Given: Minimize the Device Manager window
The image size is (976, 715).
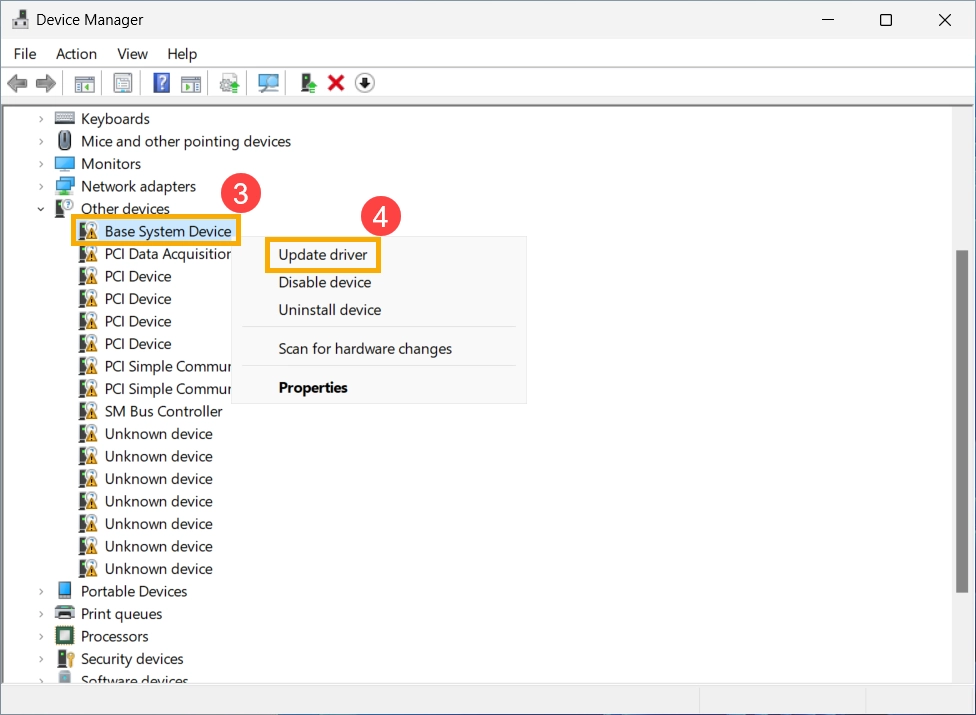Looking at the screenshot, I should pos(828,20).
